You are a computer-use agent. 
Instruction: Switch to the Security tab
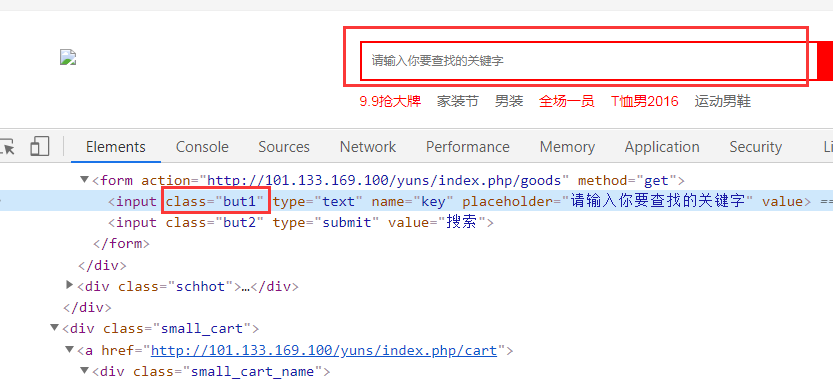[755, 147]
